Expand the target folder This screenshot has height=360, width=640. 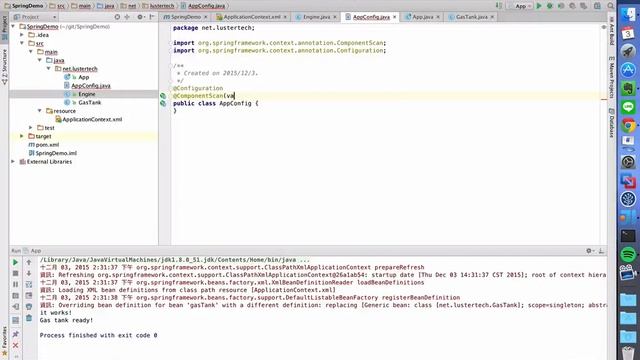[22, 136]
